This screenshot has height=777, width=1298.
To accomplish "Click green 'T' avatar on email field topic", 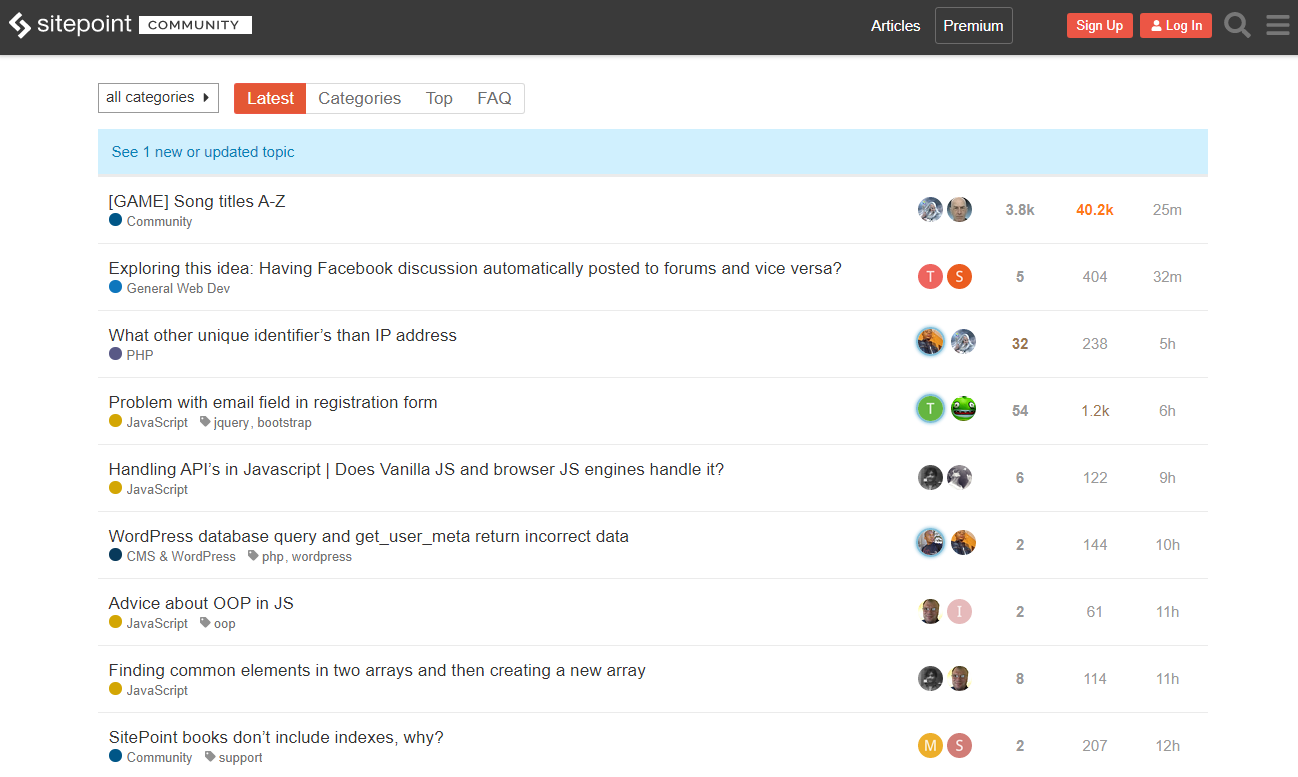I will [930, 409].
